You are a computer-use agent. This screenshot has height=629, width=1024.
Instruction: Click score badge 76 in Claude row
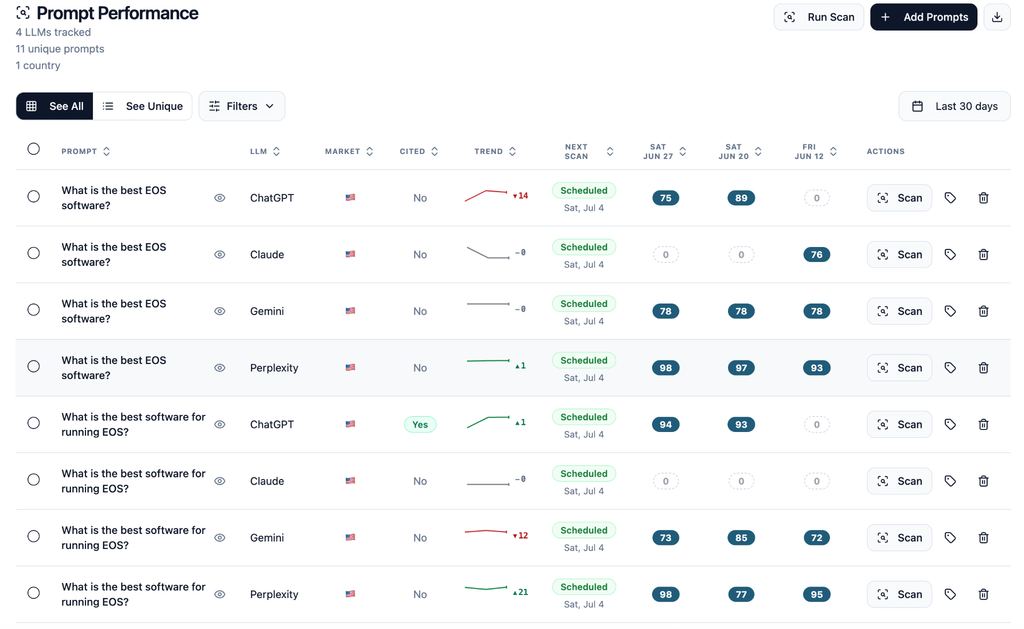(x=816, y=255)
